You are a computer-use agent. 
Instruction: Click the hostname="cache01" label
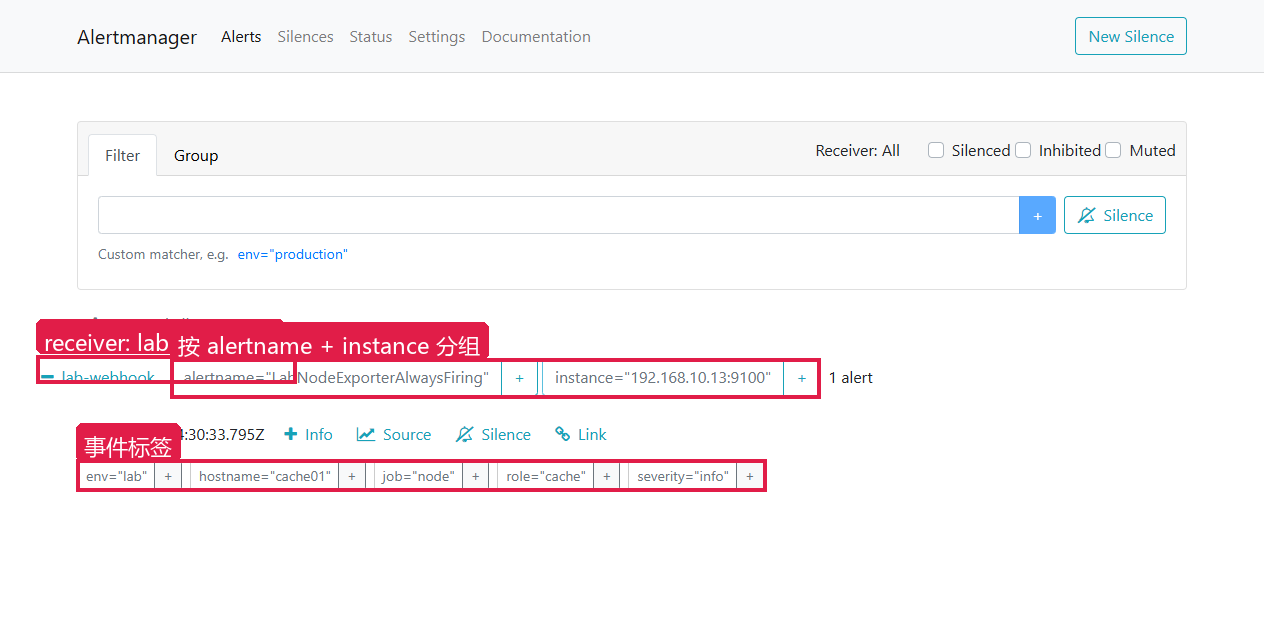click(264, 476)
